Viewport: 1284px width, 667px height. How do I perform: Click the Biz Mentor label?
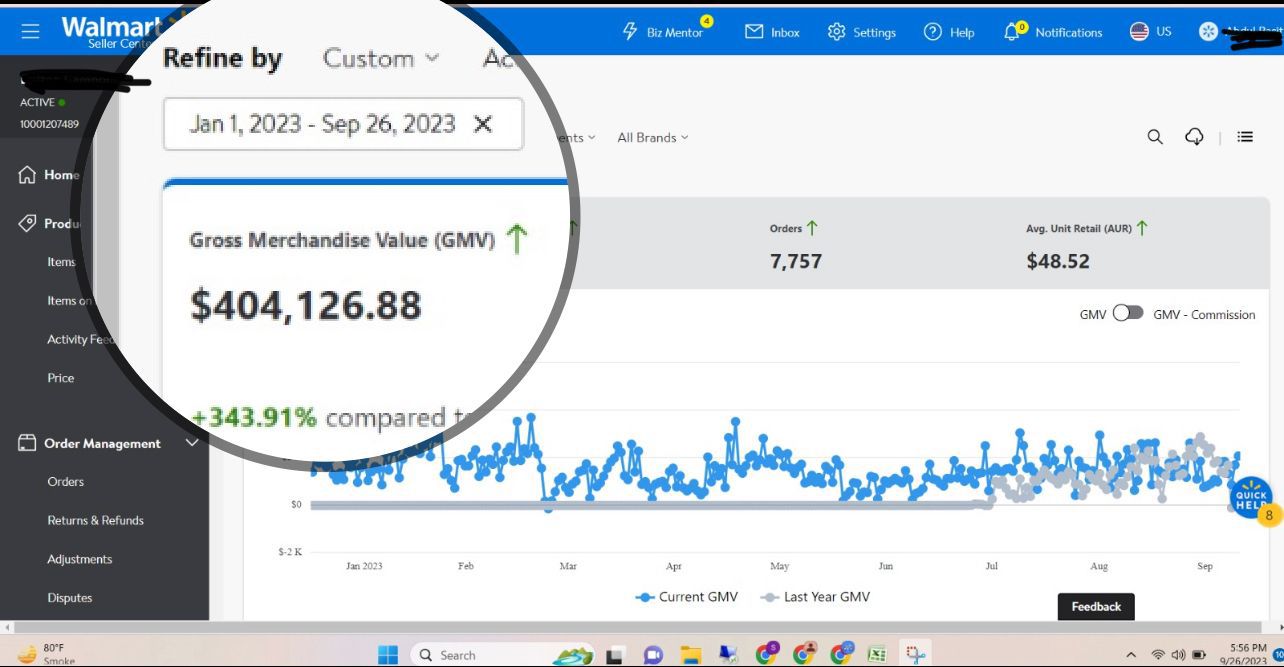click(674, 33)
